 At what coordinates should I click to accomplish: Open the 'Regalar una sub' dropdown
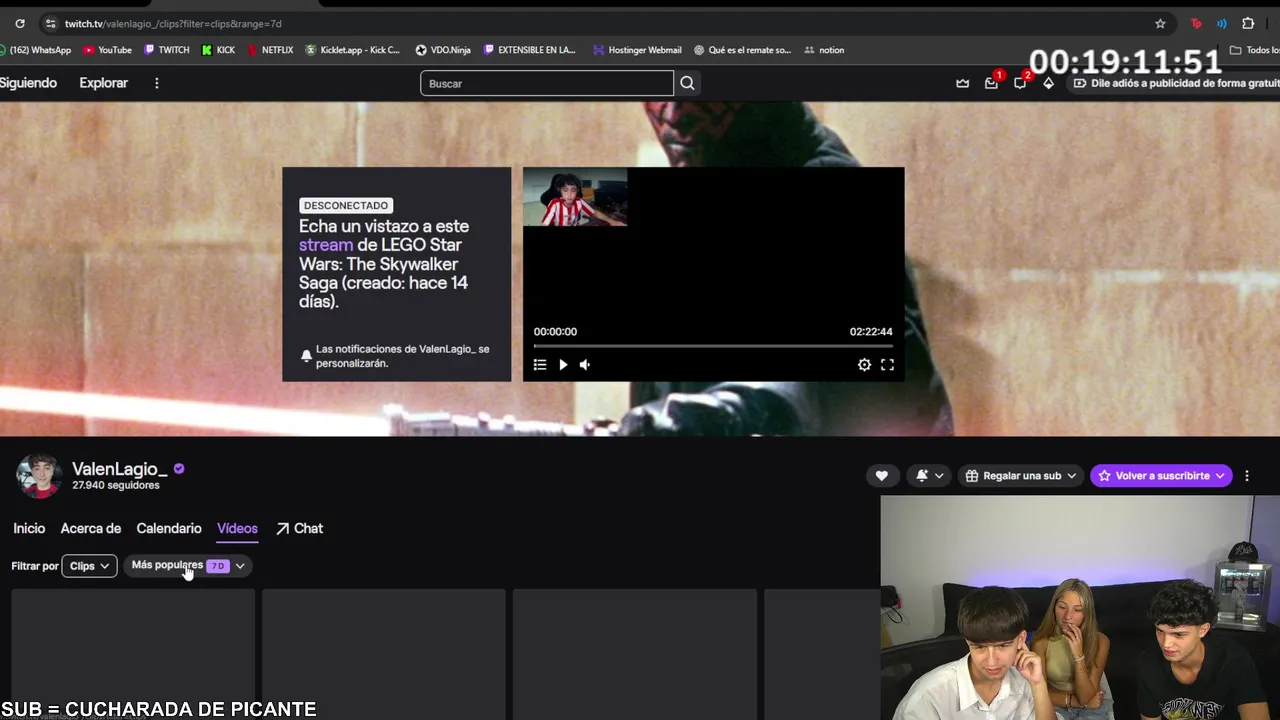pyautogui.click(x=1020, y=476)
